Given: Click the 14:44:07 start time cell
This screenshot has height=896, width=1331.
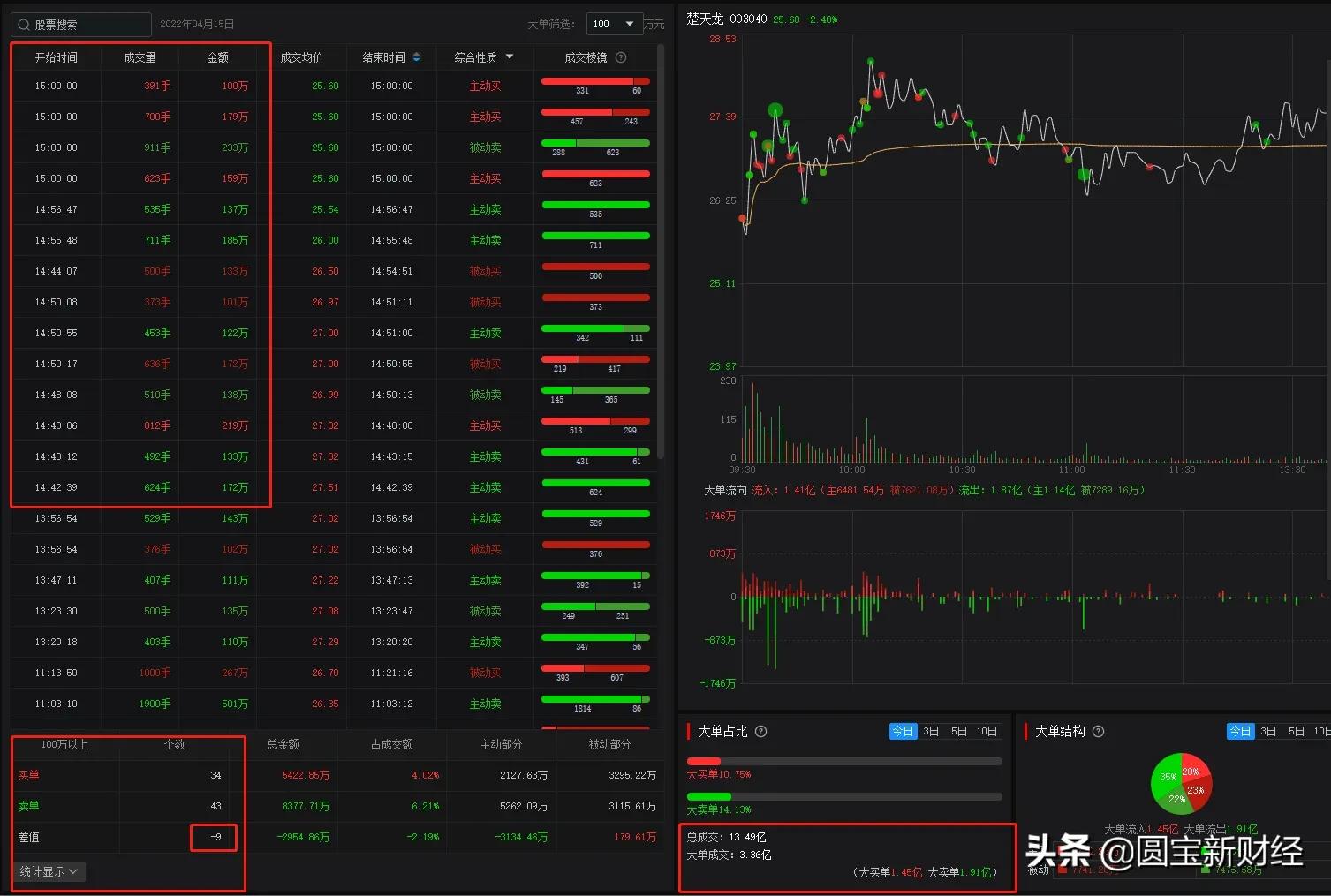Looking at the screenshot, I should click(57, 271).
